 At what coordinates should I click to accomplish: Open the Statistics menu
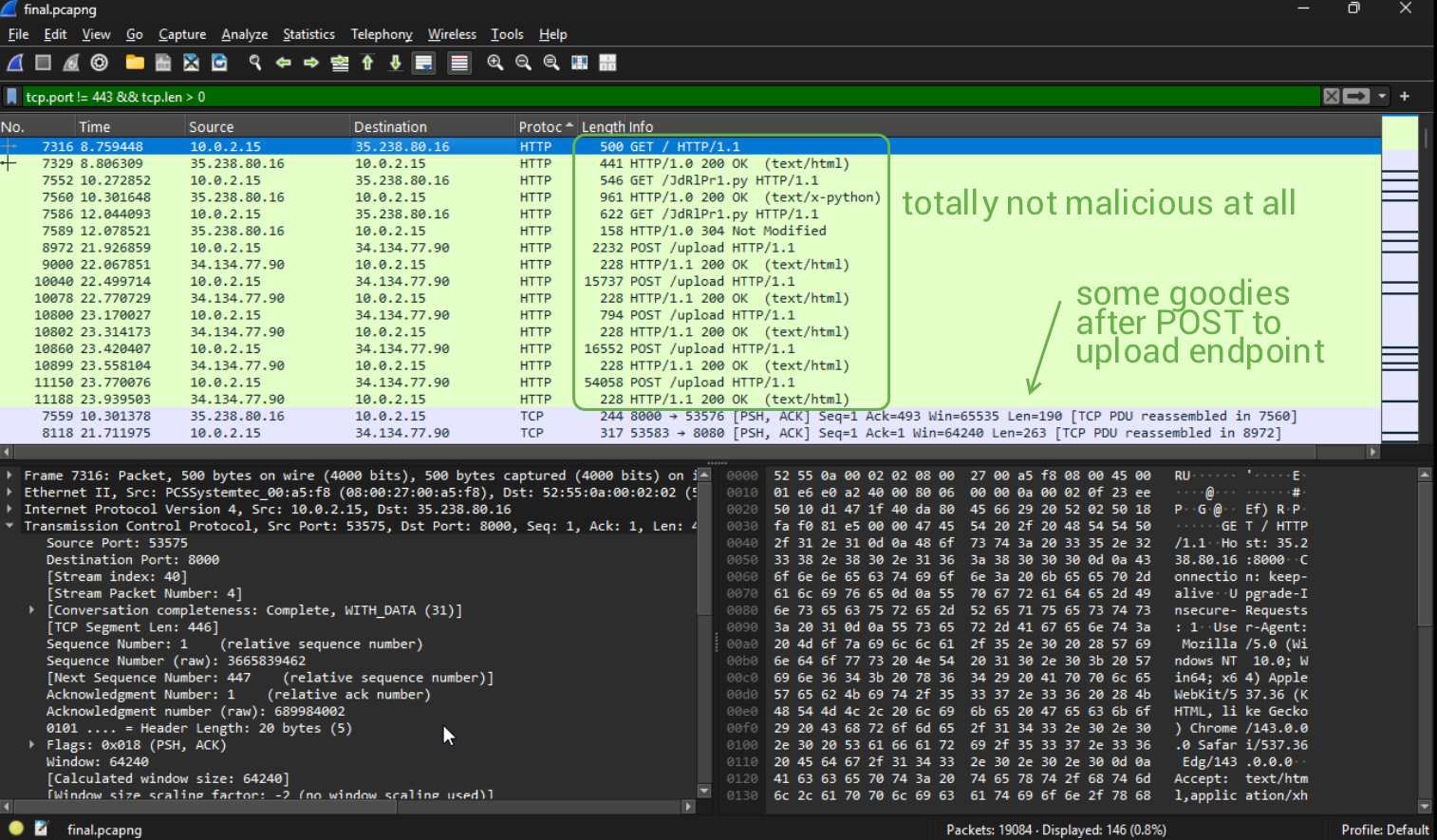tap(308, 34)
